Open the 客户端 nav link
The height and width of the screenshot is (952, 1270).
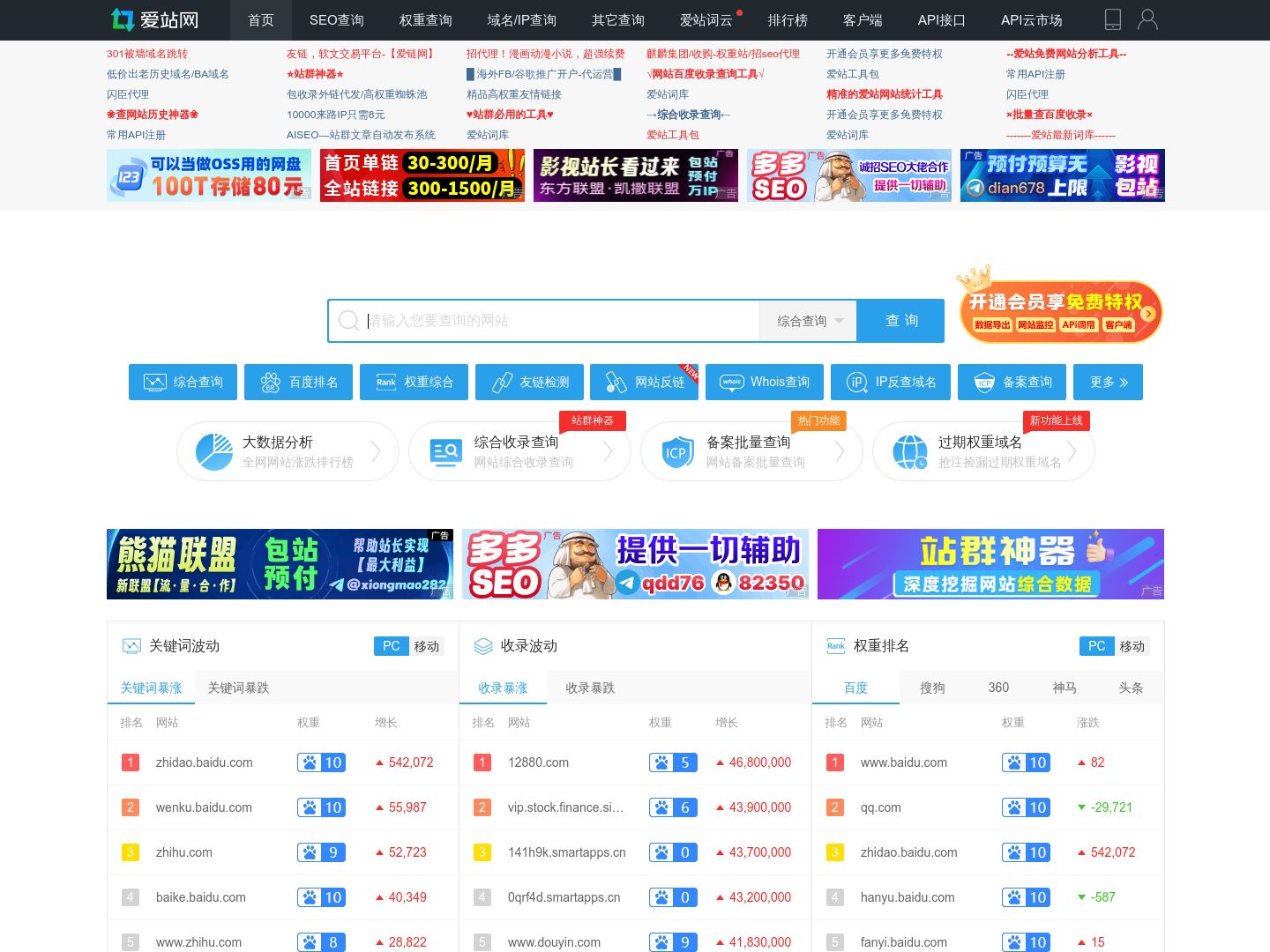[863, 20]
